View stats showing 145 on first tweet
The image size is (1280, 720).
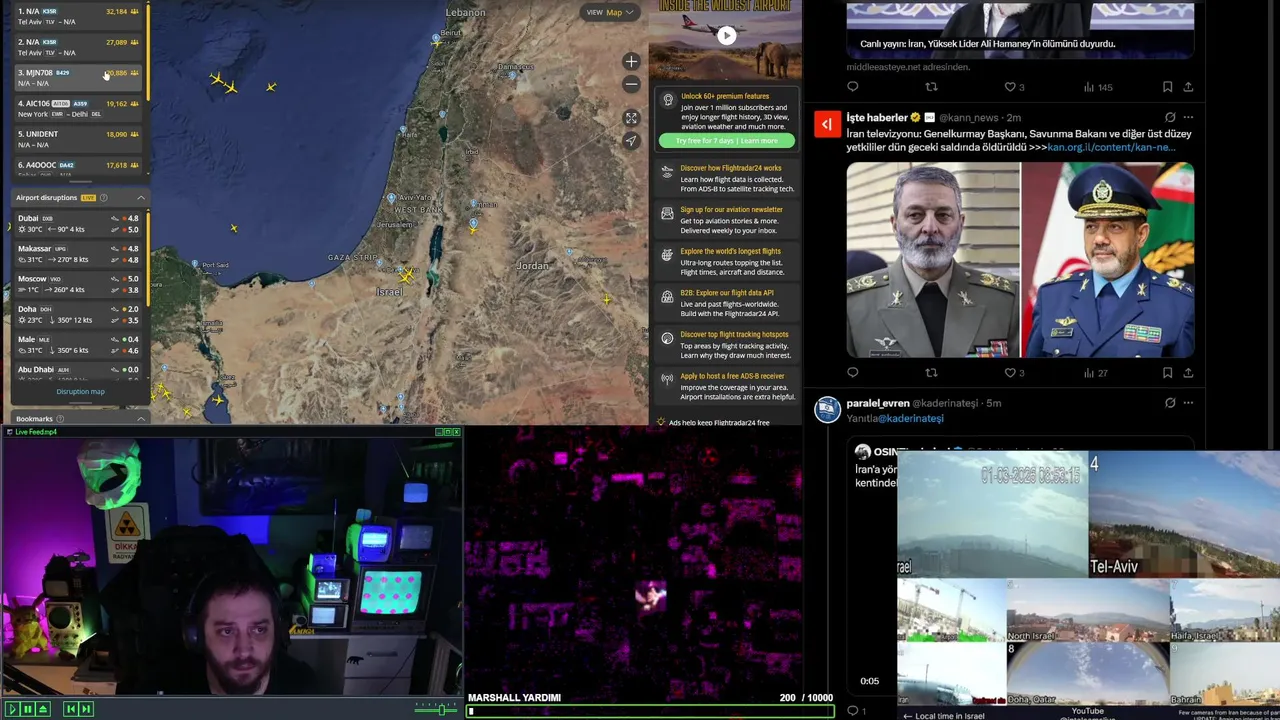point(1098,87)
